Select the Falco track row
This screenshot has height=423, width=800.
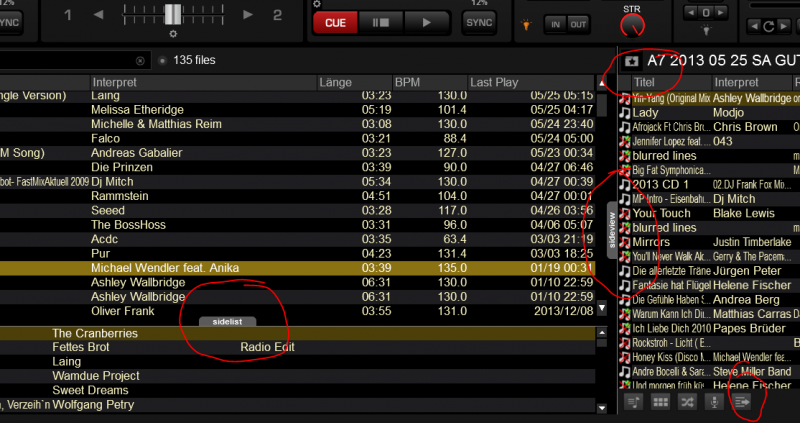pos(297,138)
